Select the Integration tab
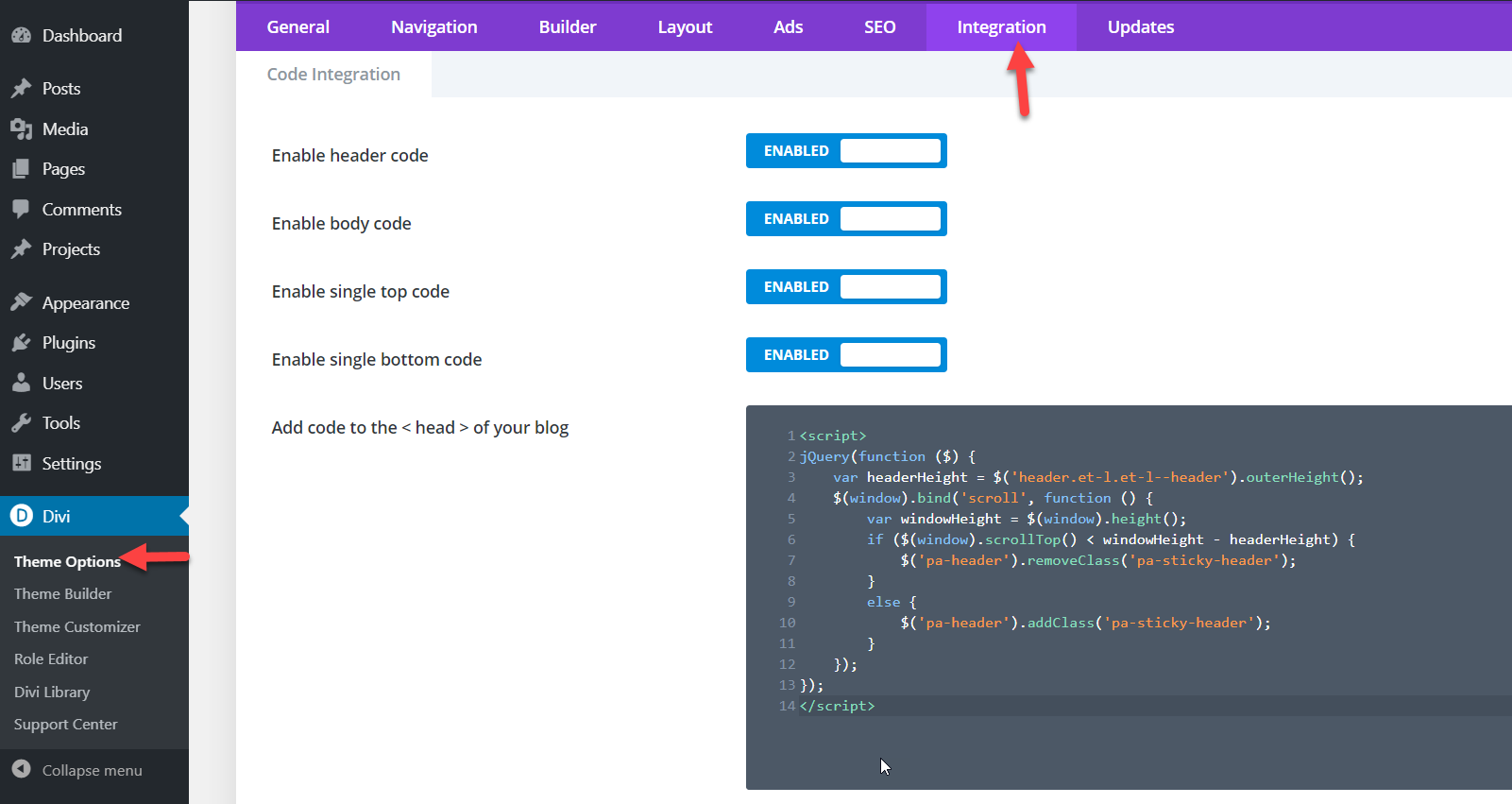Image resolution: width=1512 pixels, height=804 pixels. (1002, 27)
